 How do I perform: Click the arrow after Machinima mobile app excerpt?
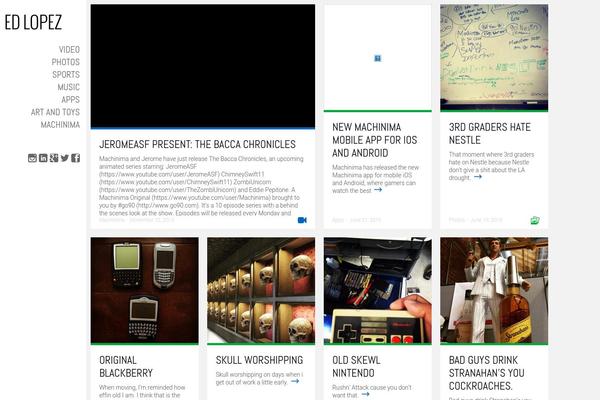coord(378,190)
